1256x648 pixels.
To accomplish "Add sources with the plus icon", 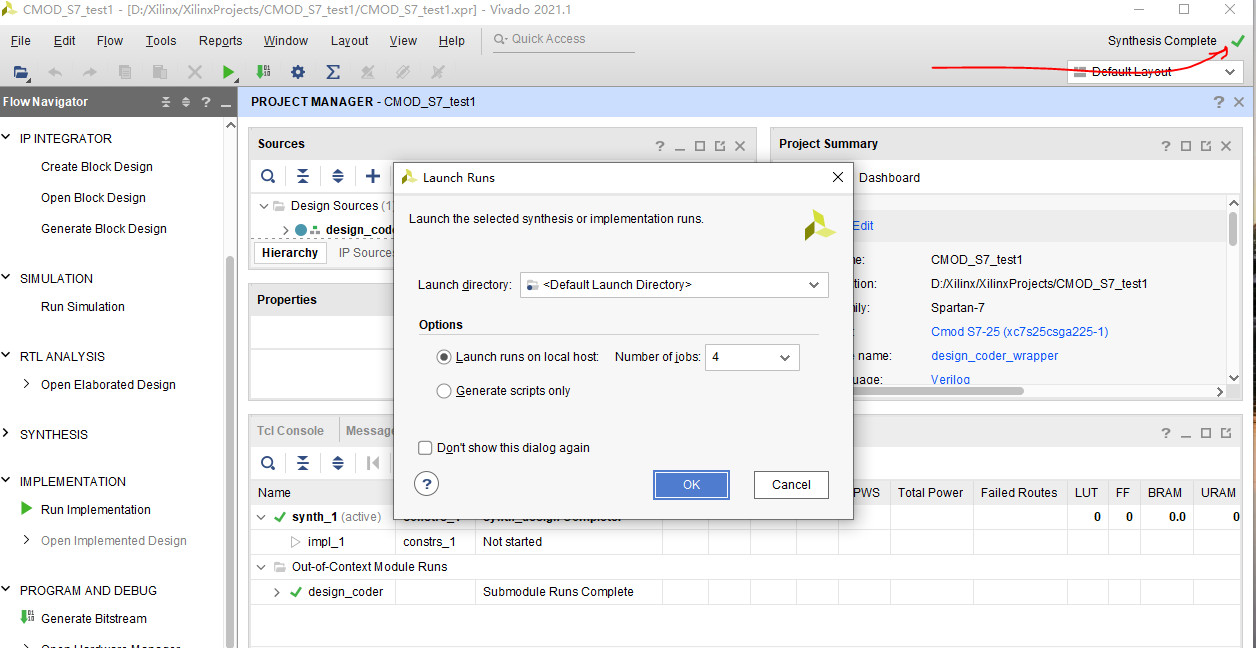I will click(x=373, y=176).
